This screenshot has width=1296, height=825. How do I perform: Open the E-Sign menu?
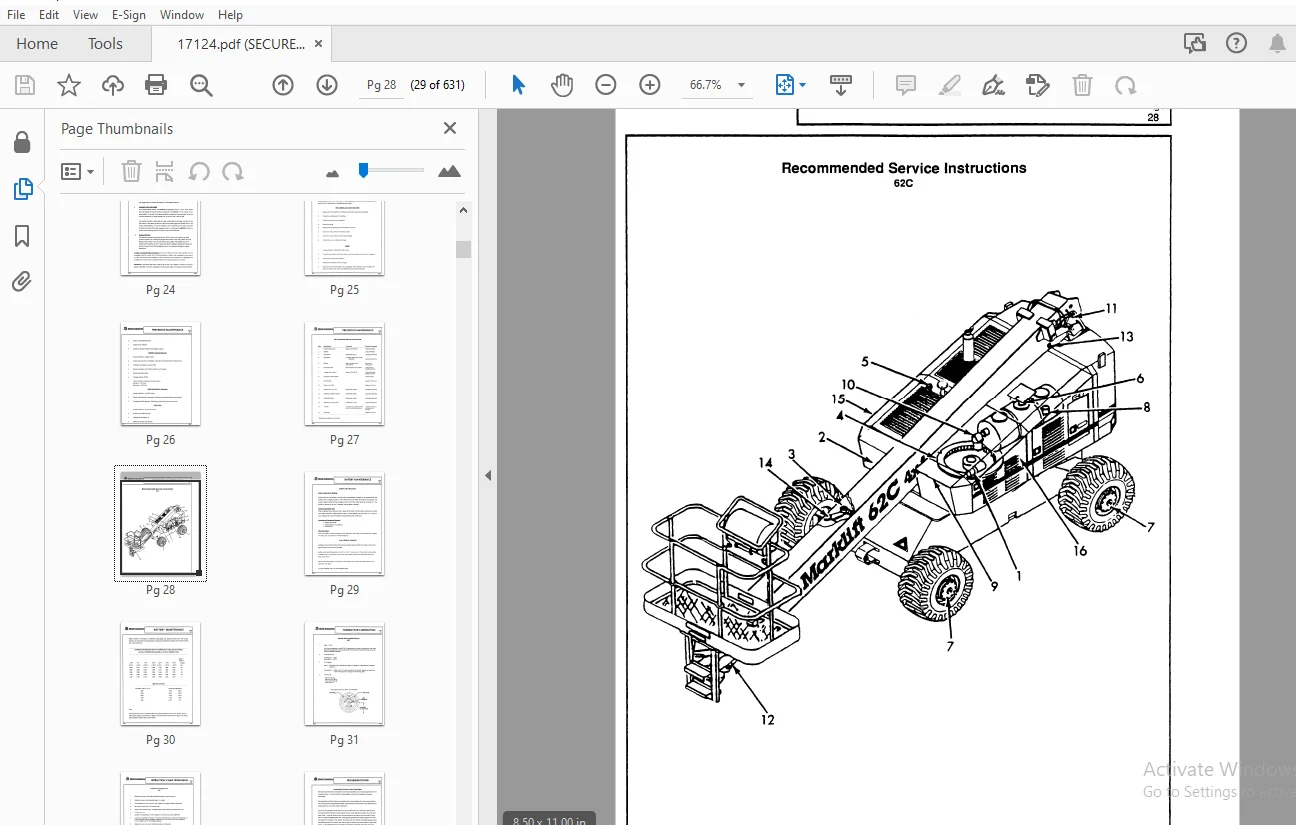128,15
